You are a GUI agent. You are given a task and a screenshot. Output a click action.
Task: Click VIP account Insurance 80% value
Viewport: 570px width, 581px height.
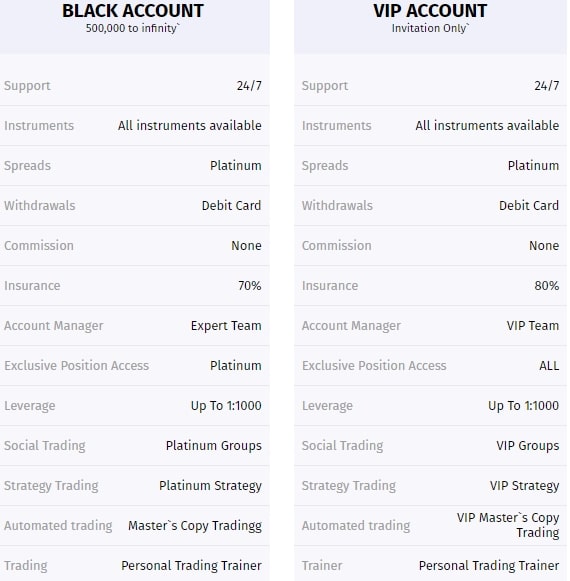click(x=547, y=286)
